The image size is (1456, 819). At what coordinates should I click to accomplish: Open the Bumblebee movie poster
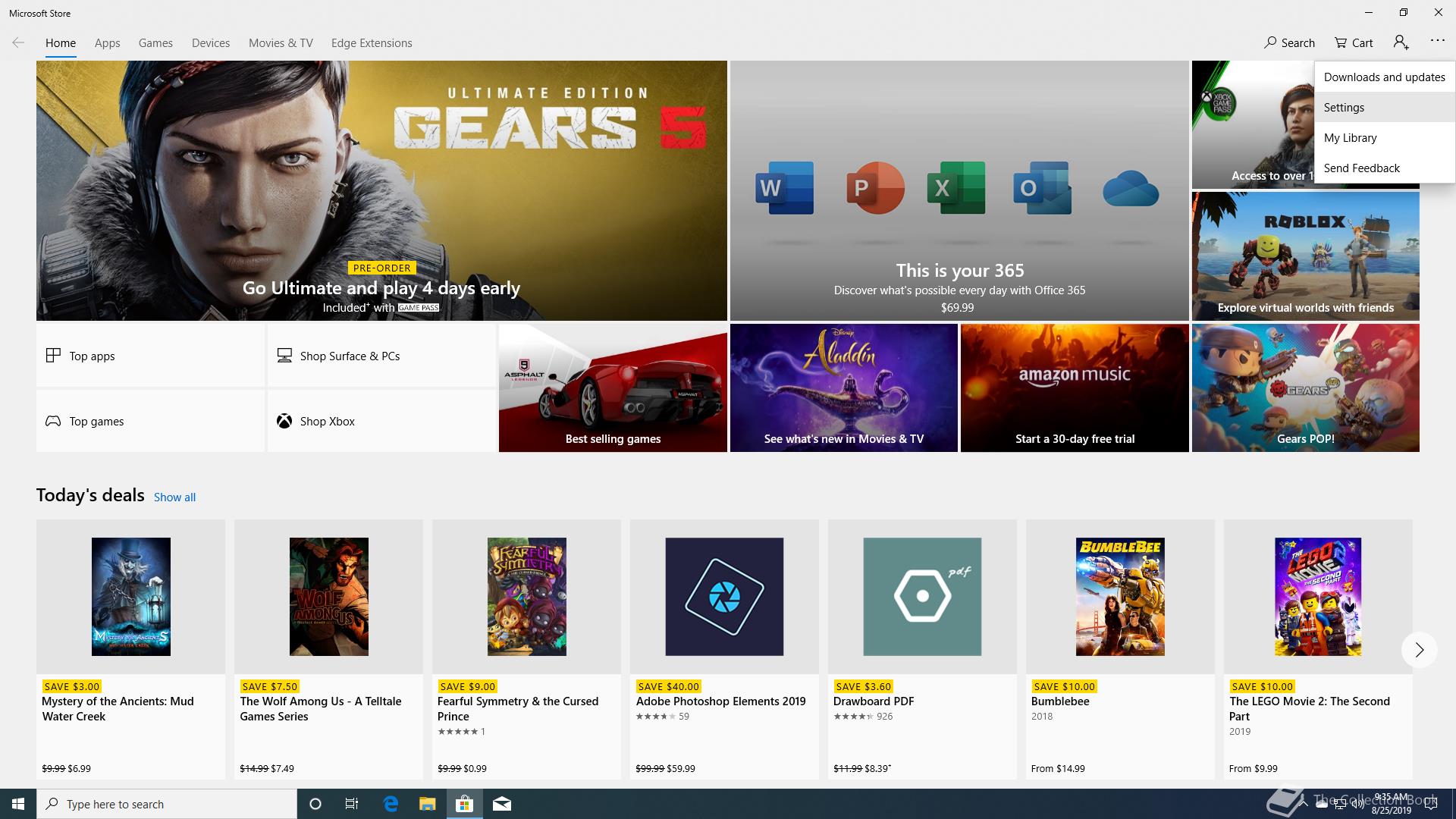tap(1120, 597)
